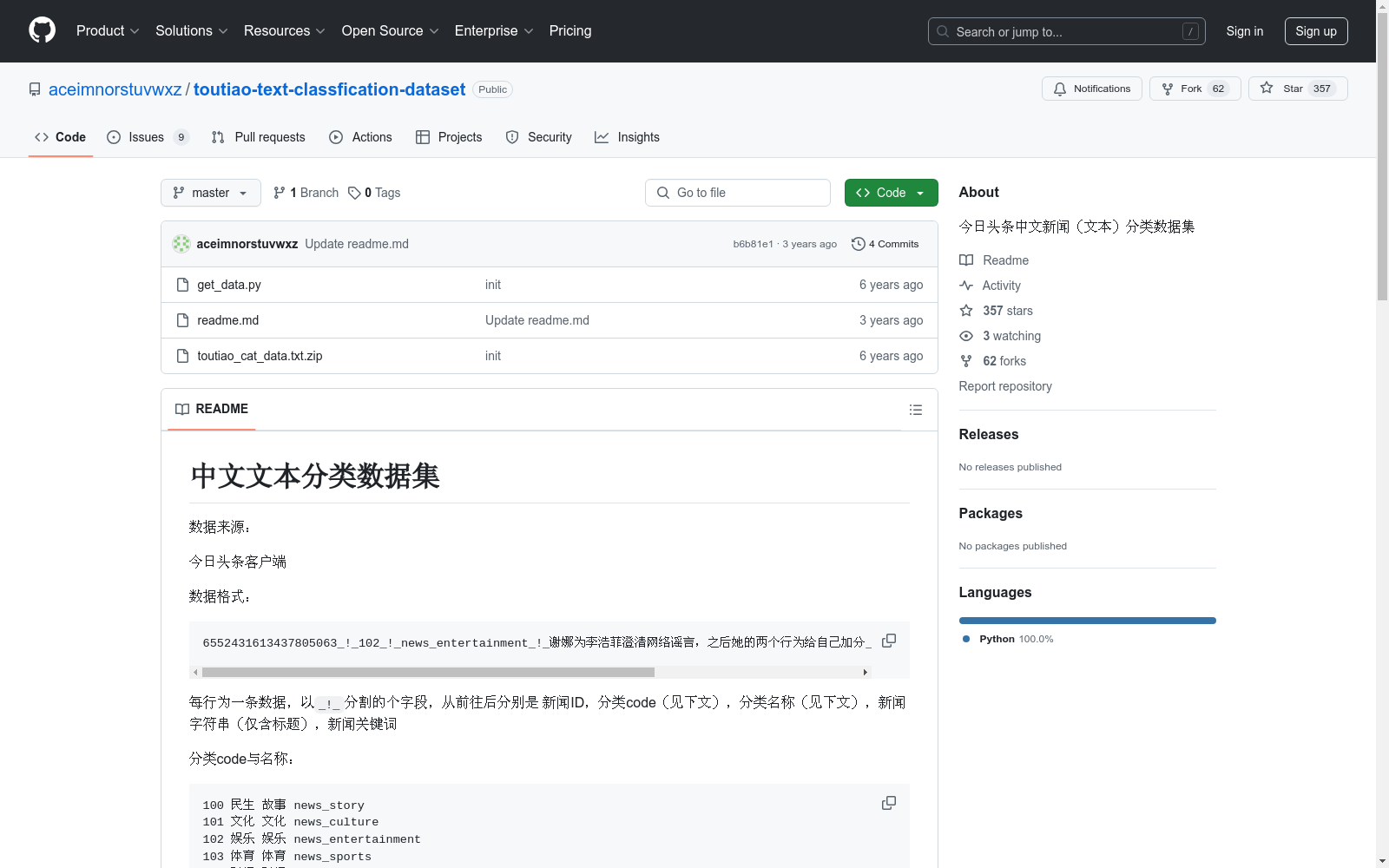
Task: Click the Sign up button
Action: coord(1315,31)
